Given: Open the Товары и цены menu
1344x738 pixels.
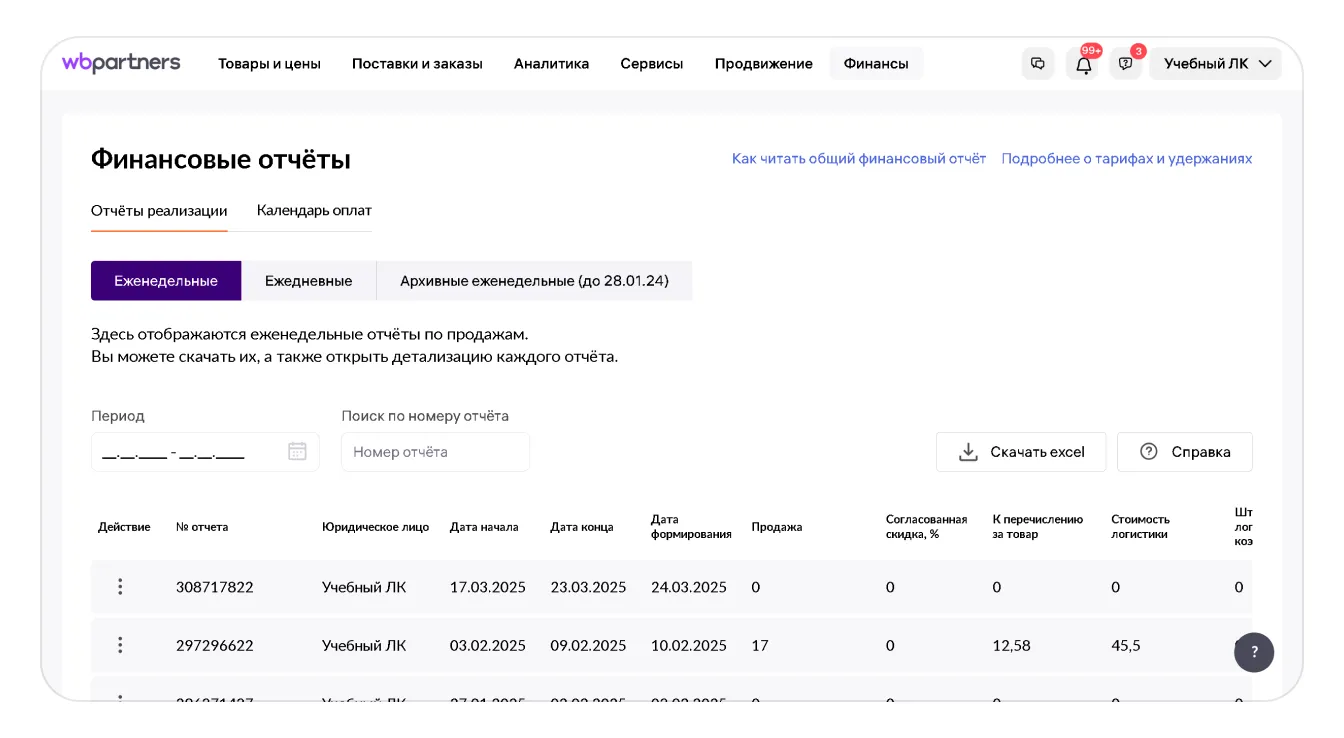Looking at the screenshot, I should [x=269, y=64].
